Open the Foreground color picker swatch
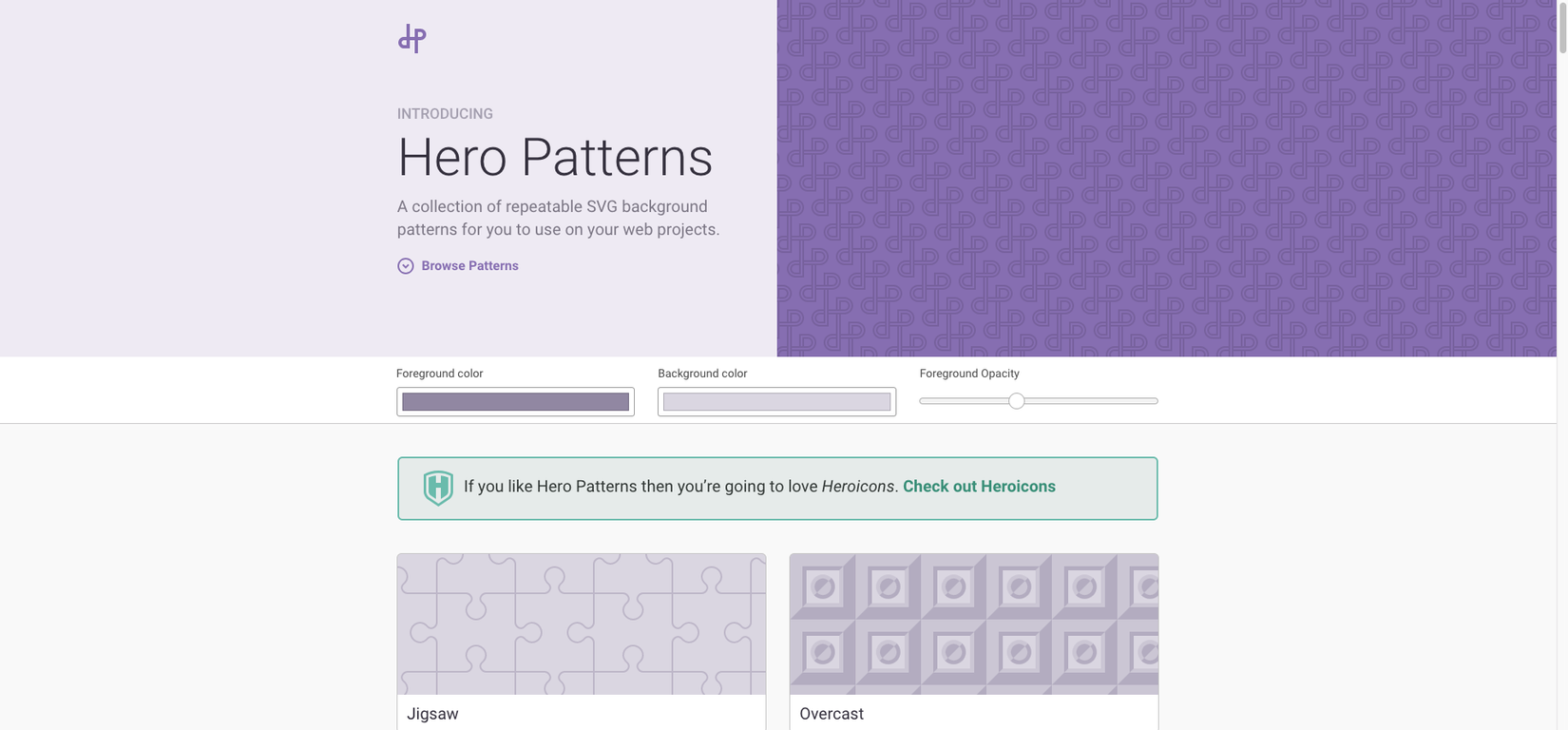Image resolution: width=1568 pixels, height=730 pixels. (x=515, y=402)
